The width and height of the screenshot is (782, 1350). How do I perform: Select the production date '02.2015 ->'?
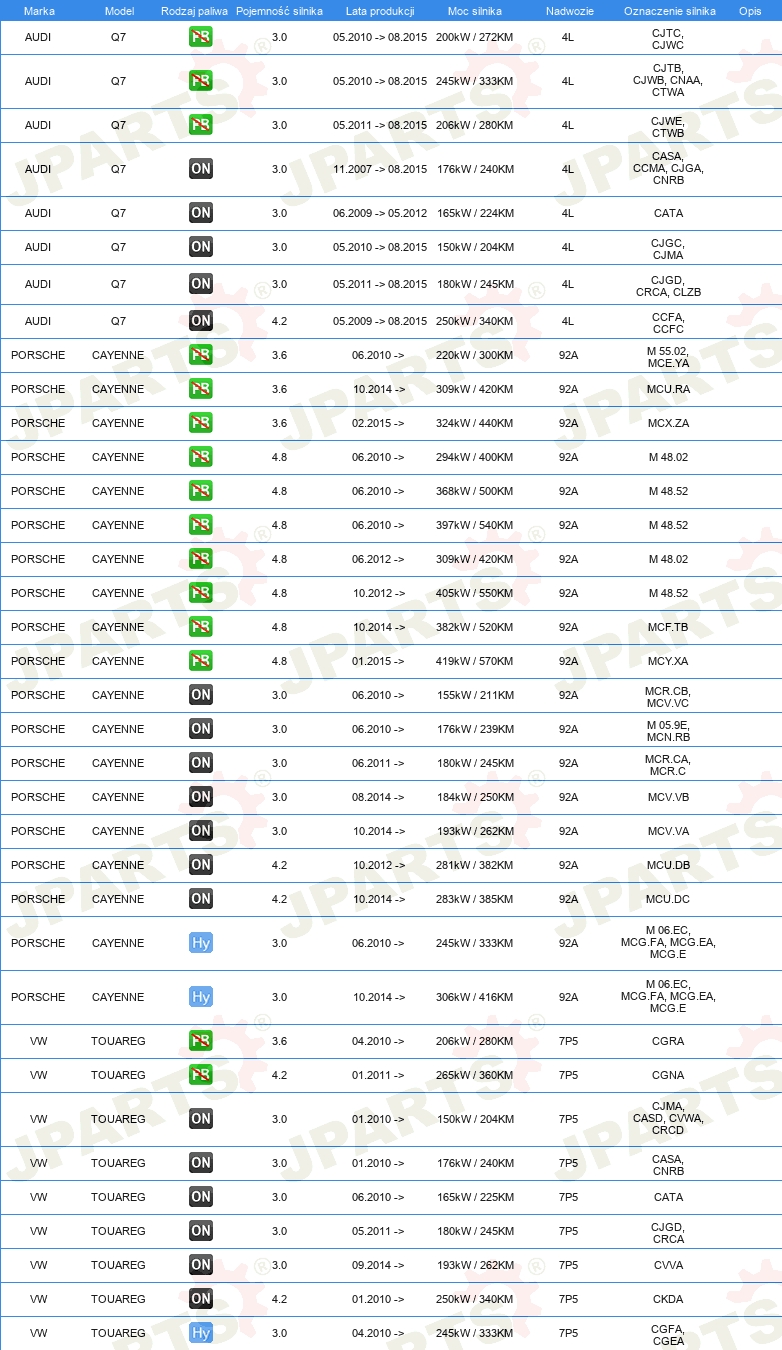379,423
